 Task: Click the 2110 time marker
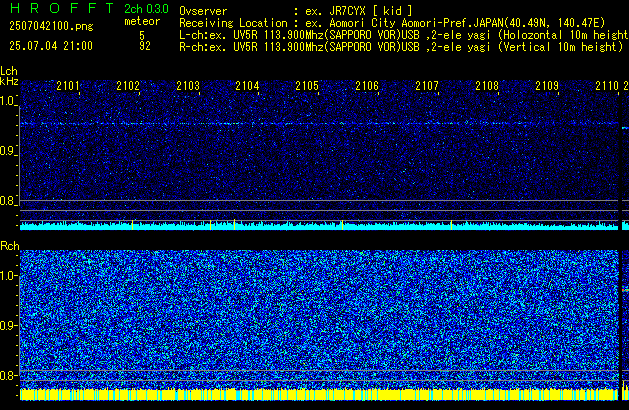pos(607,86)
